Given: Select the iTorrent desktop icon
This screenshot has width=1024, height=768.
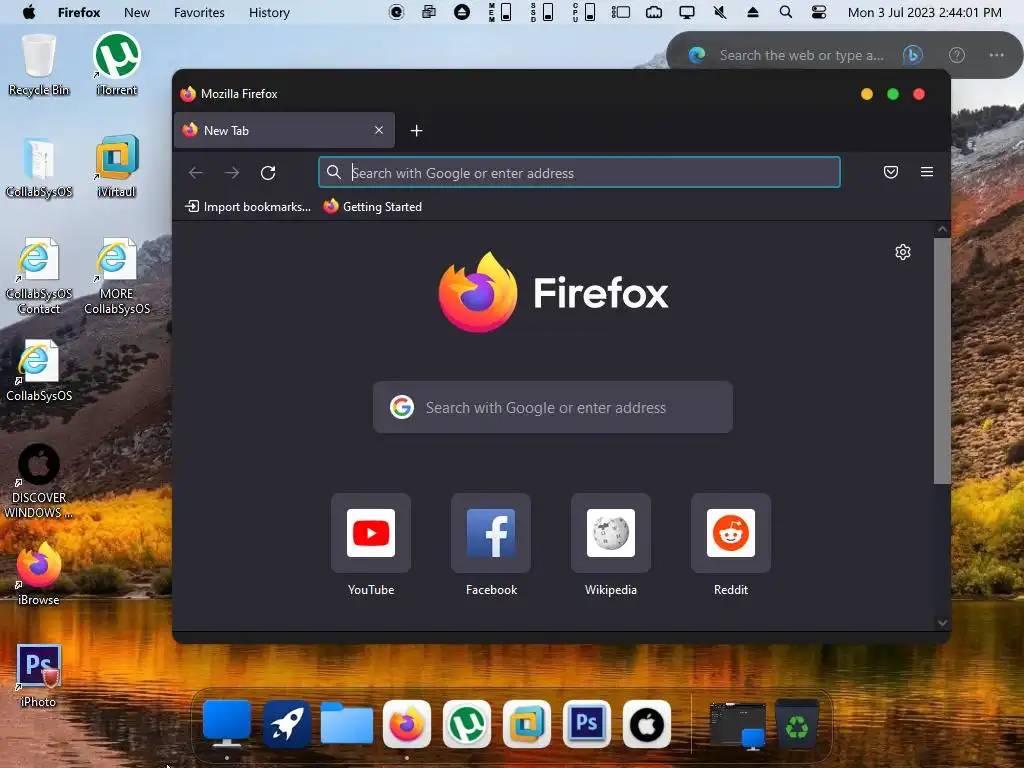Looking at the screenshot, I should coord(117,65).
